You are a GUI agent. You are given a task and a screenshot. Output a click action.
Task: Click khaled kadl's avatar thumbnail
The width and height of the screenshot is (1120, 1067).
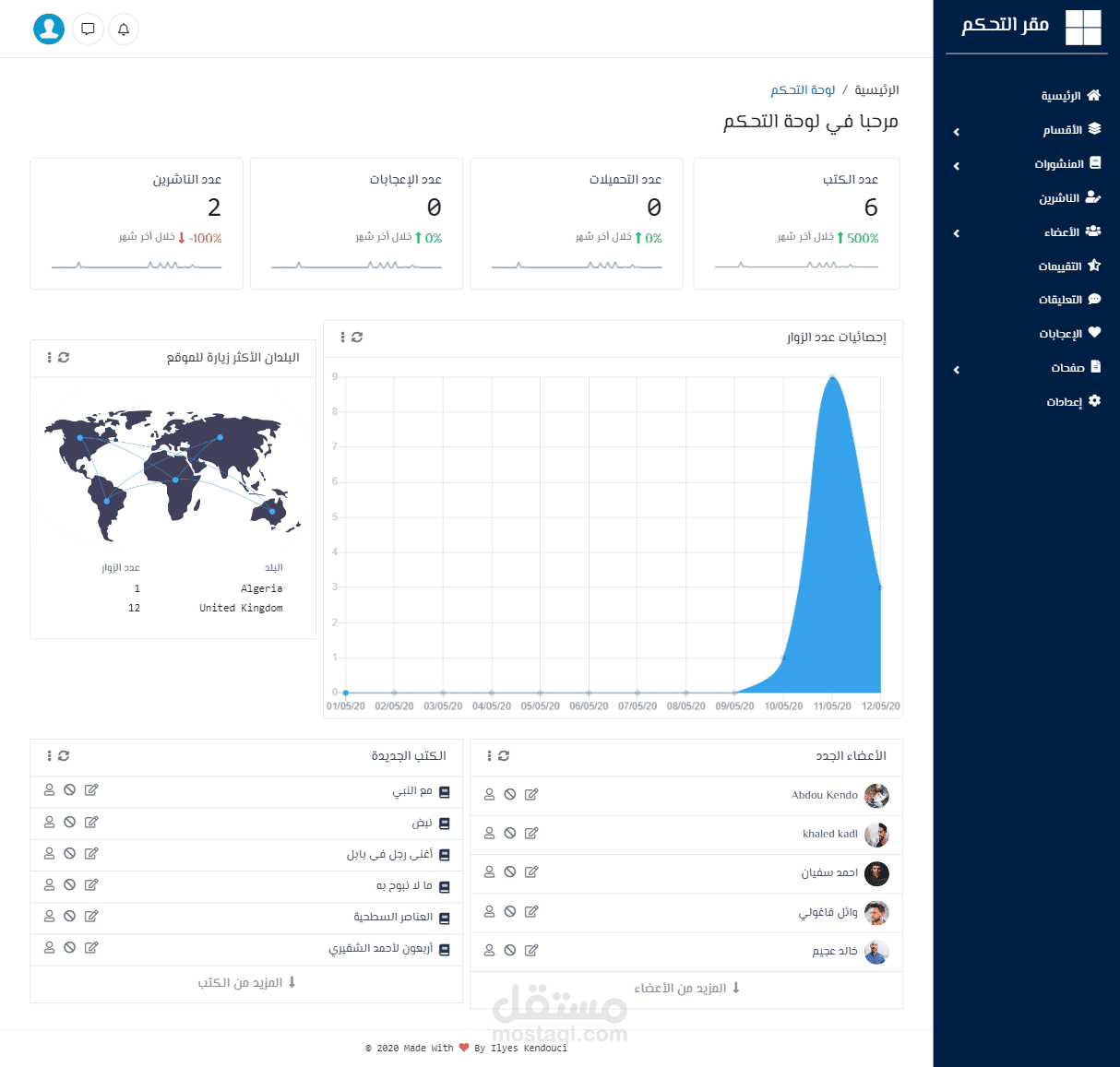pos(876,835)
